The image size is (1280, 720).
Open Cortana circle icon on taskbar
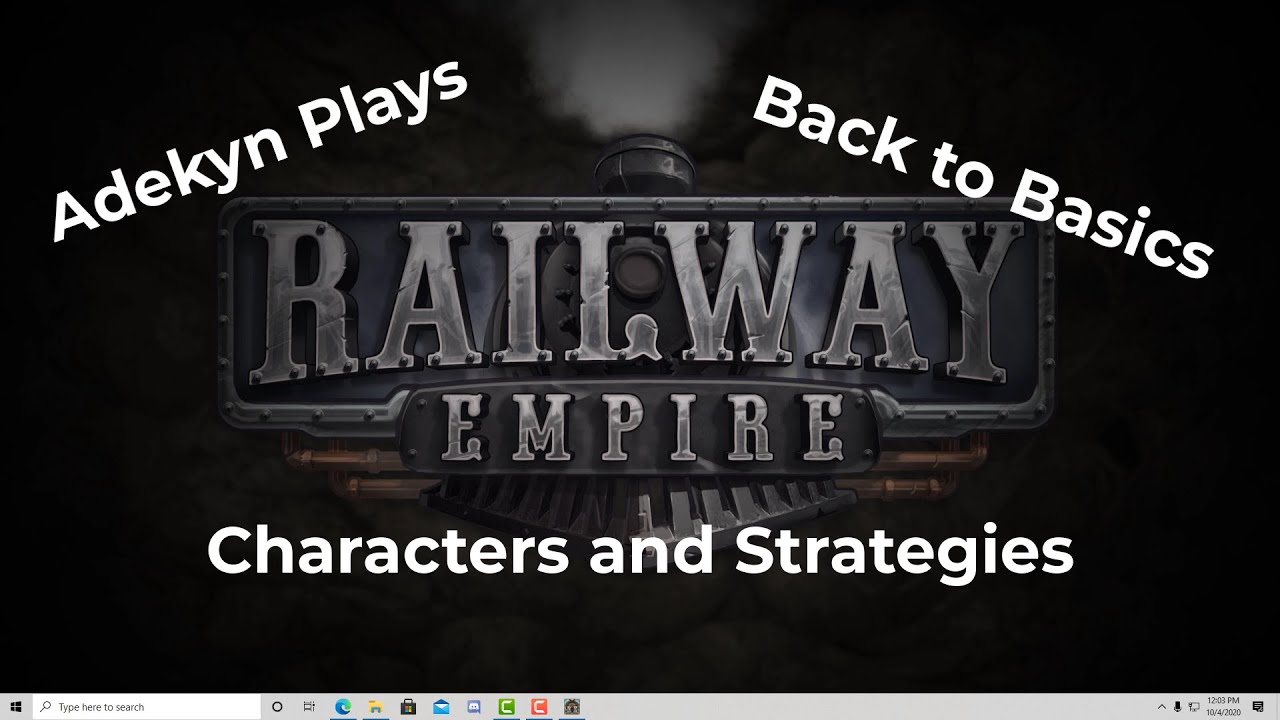point(277,707)
